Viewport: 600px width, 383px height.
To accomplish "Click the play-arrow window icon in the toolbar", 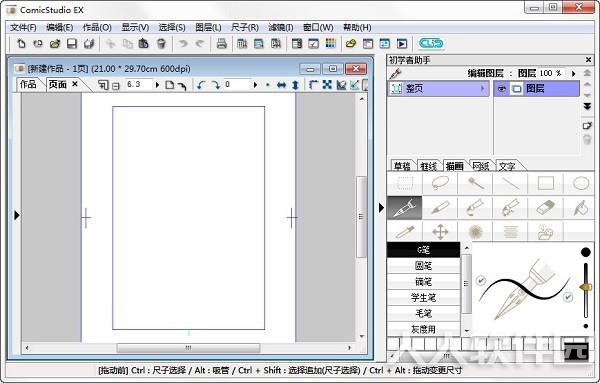I will 402,44.
